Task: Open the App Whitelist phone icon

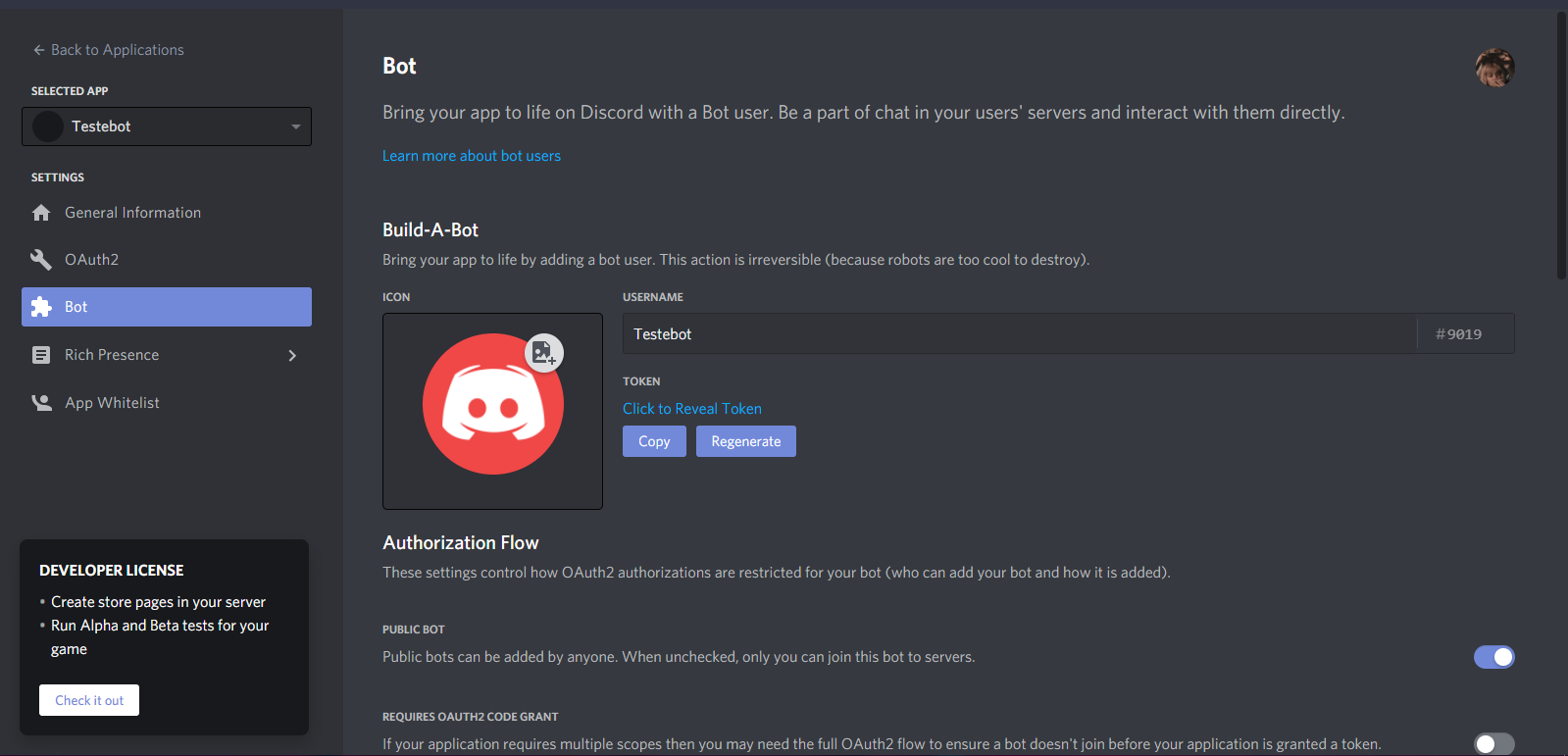Action: [x=42, y=402]
